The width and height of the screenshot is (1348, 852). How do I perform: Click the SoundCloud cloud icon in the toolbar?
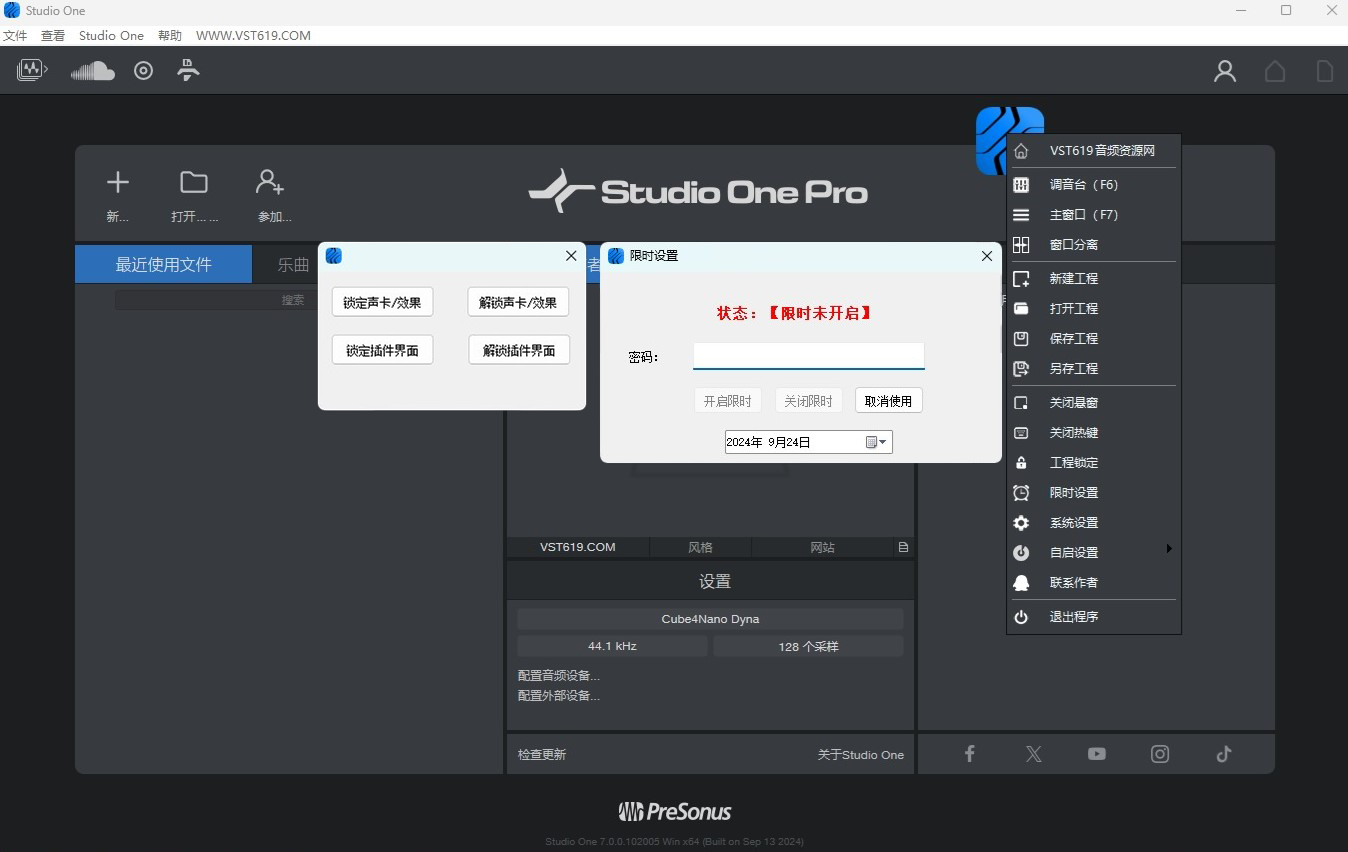[92, 70]
